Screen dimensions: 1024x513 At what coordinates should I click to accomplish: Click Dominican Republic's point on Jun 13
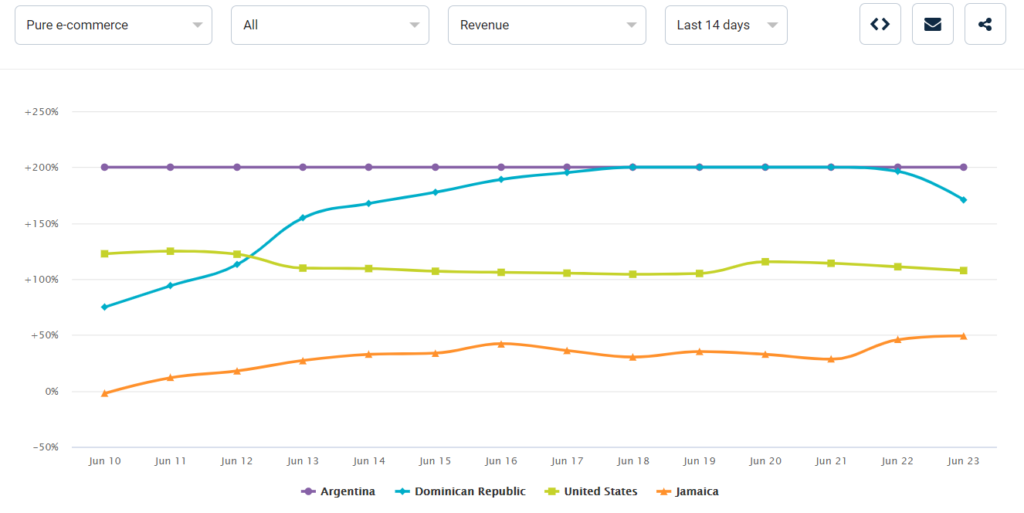(x=303, y=218)
